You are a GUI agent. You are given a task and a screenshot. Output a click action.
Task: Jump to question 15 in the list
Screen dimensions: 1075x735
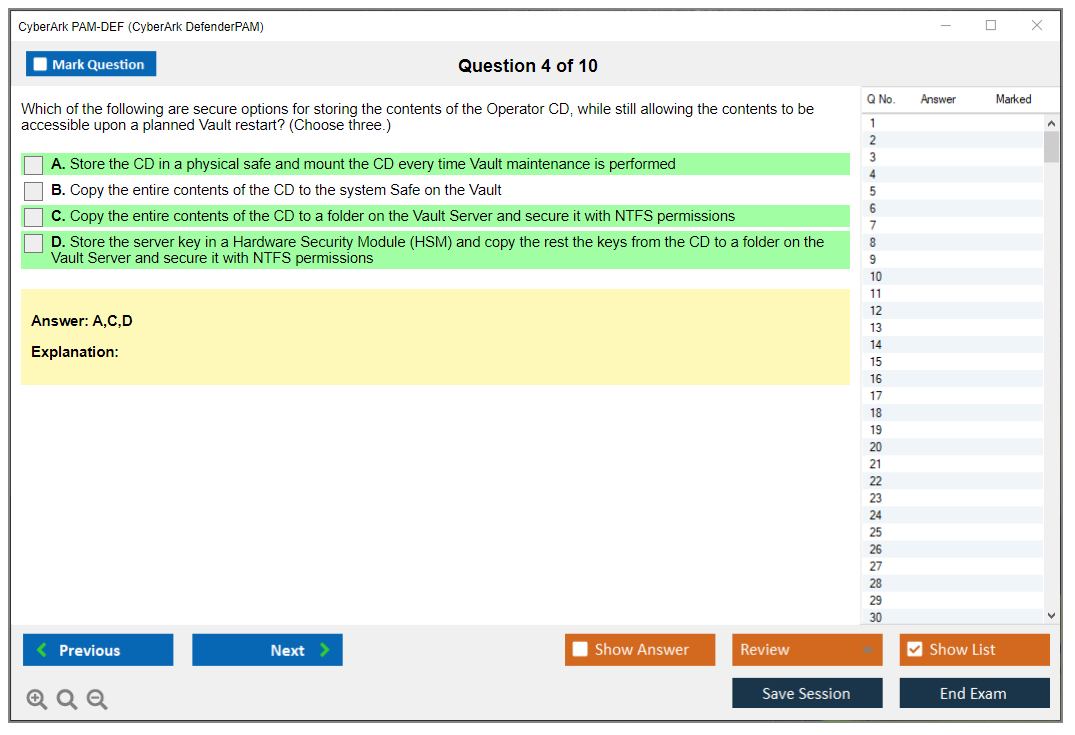[x=876, y=362]
